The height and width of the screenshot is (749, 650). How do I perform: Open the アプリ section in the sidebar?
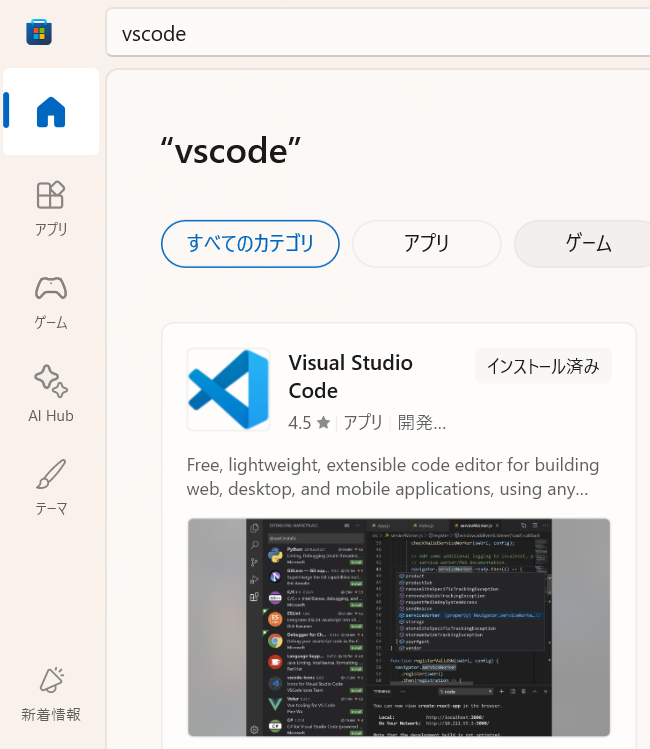coord(51,208)
